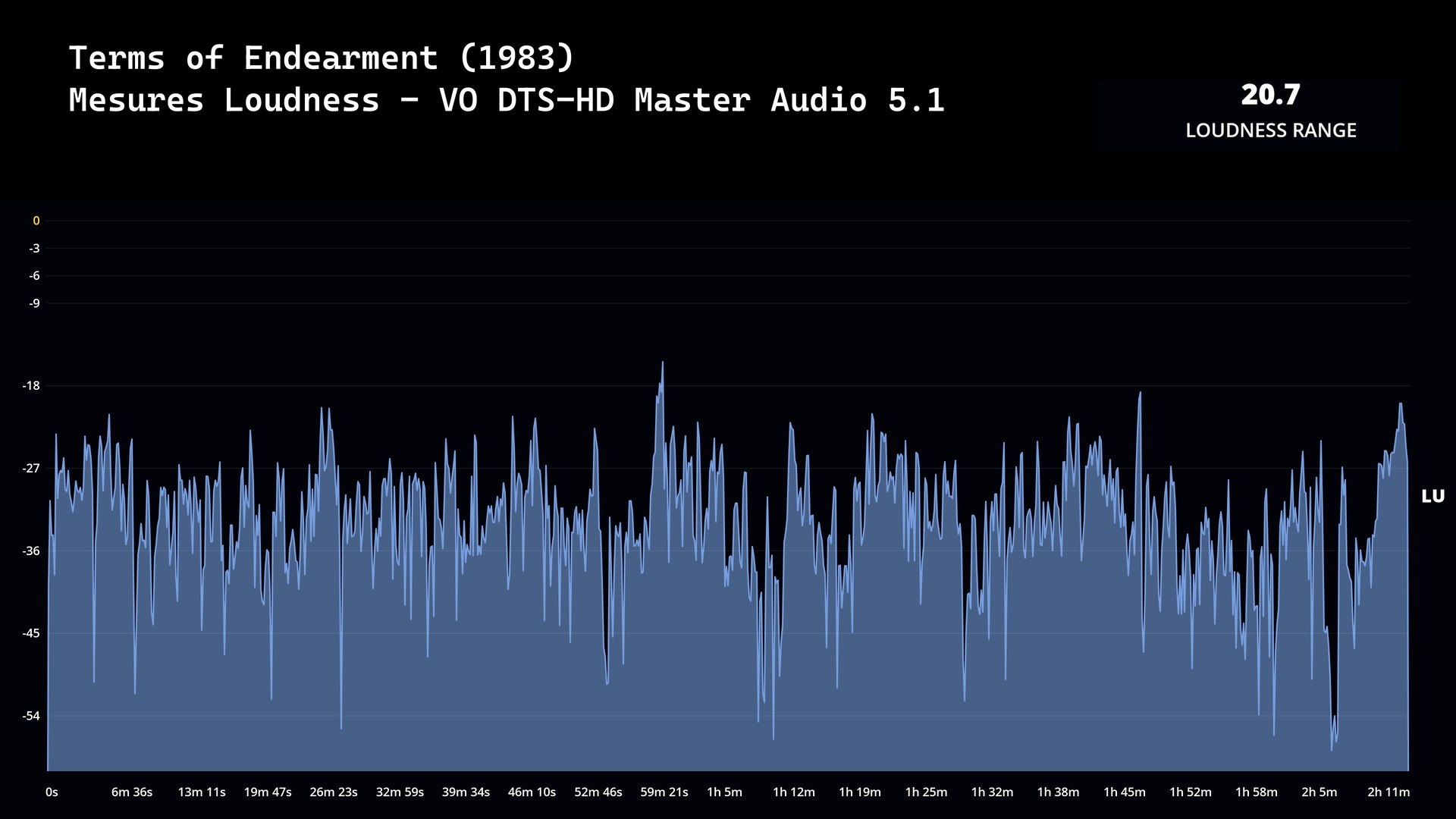The image size is (1456, 819).
Task: Click the 2h 11m time marker
Action: click(1389, 792)
